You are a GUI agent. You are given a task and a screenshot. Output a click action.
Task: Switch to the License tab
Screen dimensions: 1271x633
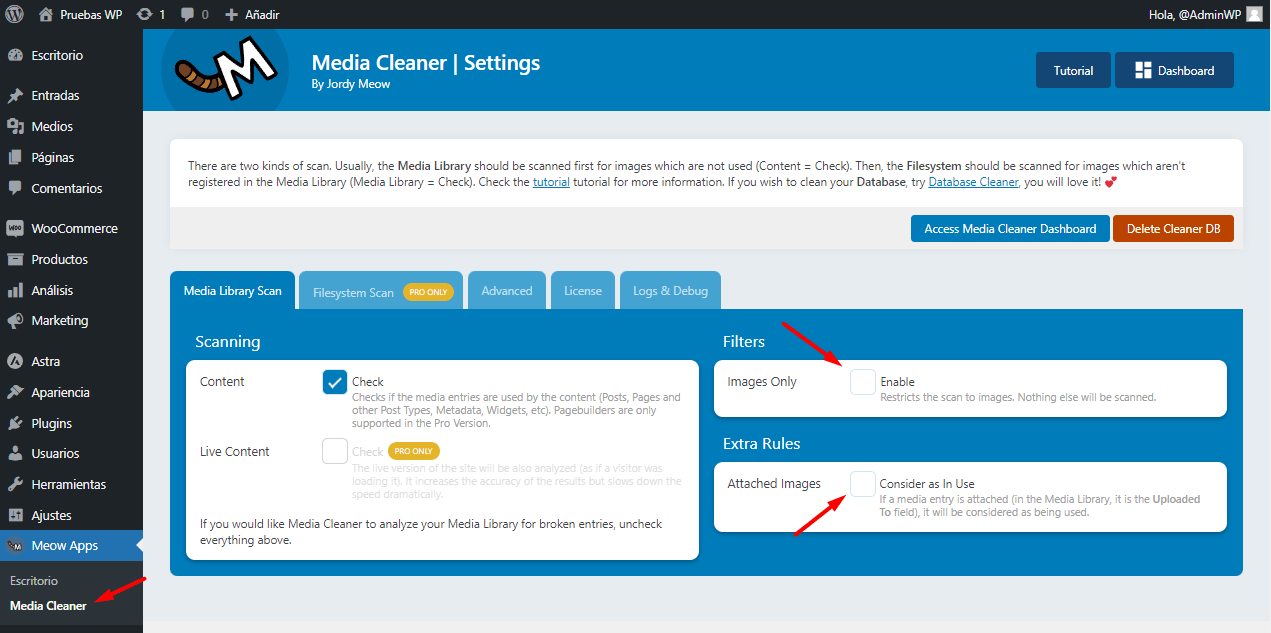pyautogui.click(x=583, y=291)
